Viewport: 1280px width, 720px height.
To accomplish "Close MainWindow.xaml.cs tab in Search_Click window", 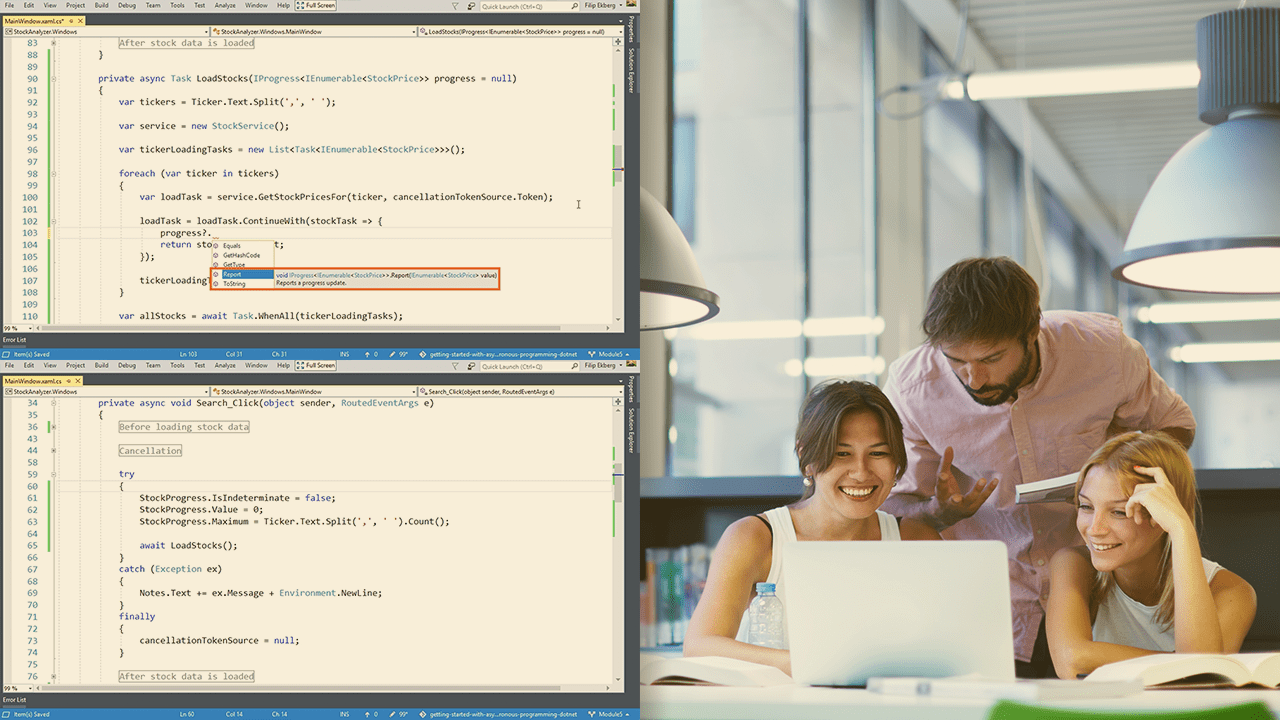I will (x=78, y=381).
